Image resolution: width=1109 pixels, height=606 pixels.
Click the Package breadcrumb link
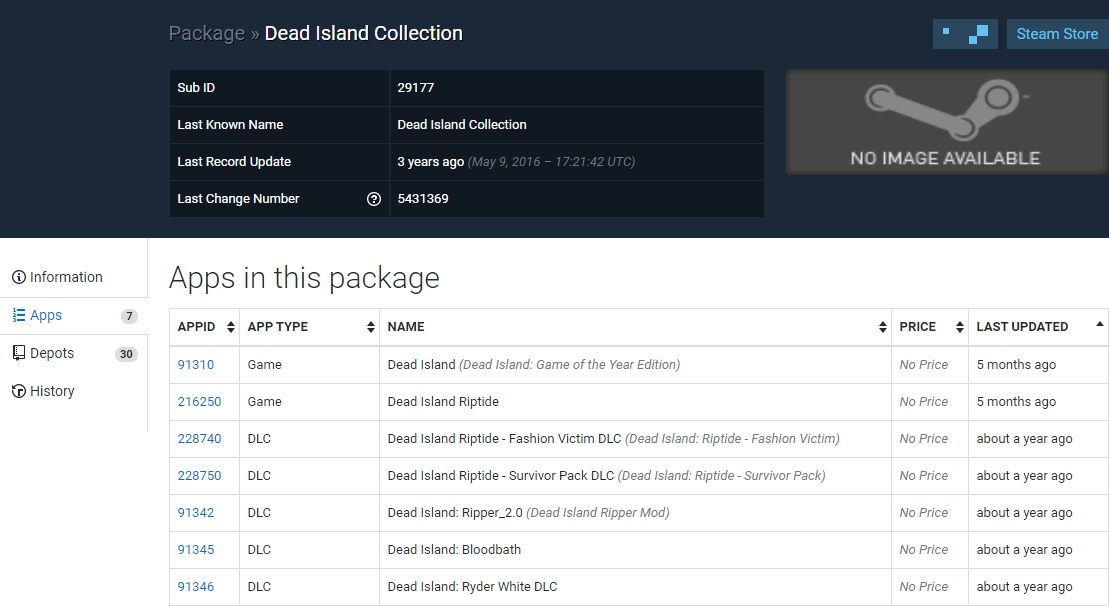click(207, 33)
